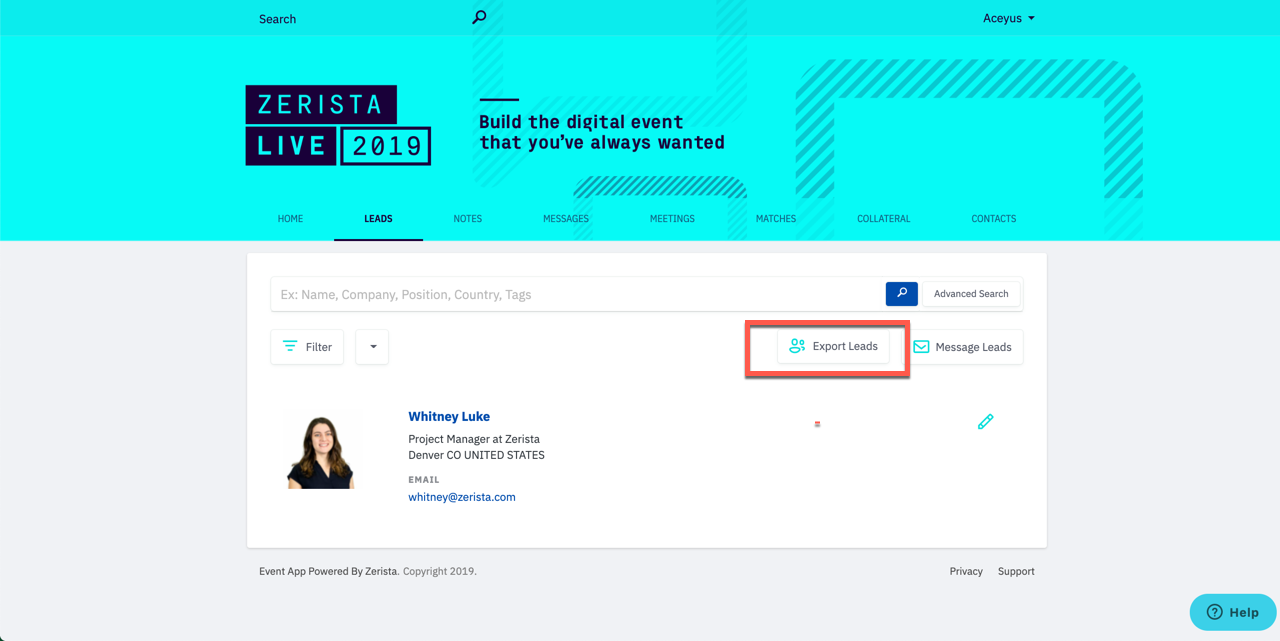Click the 'Project Manager at Zerista' text
This screenshot has height=641, width=1280.
(x=474, y=439)
